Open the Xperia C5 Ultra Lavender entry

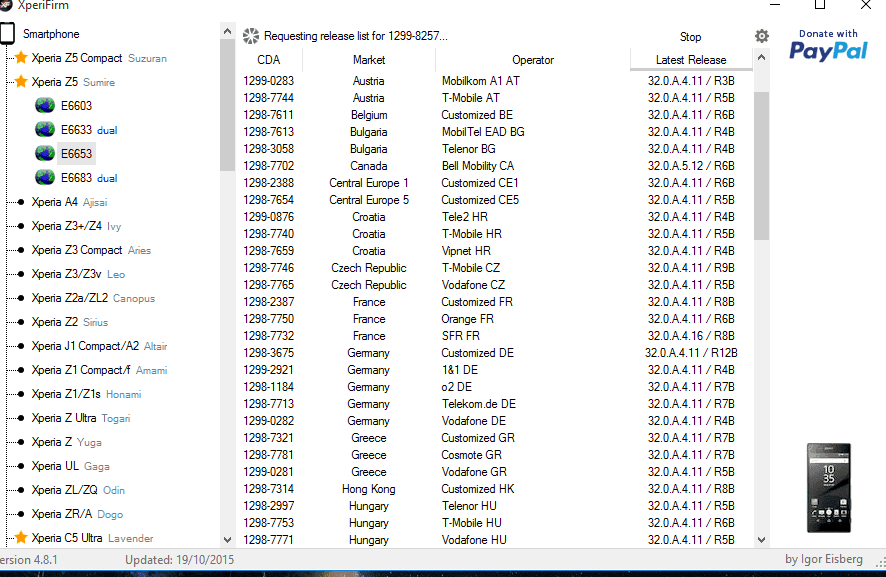92,538
